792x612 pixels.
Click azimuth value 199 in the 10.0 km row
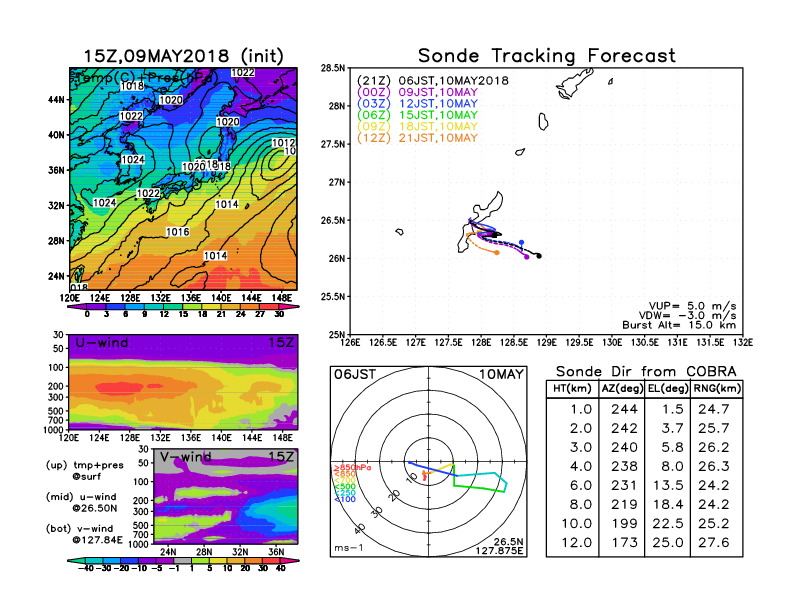(x=625, y=524)
